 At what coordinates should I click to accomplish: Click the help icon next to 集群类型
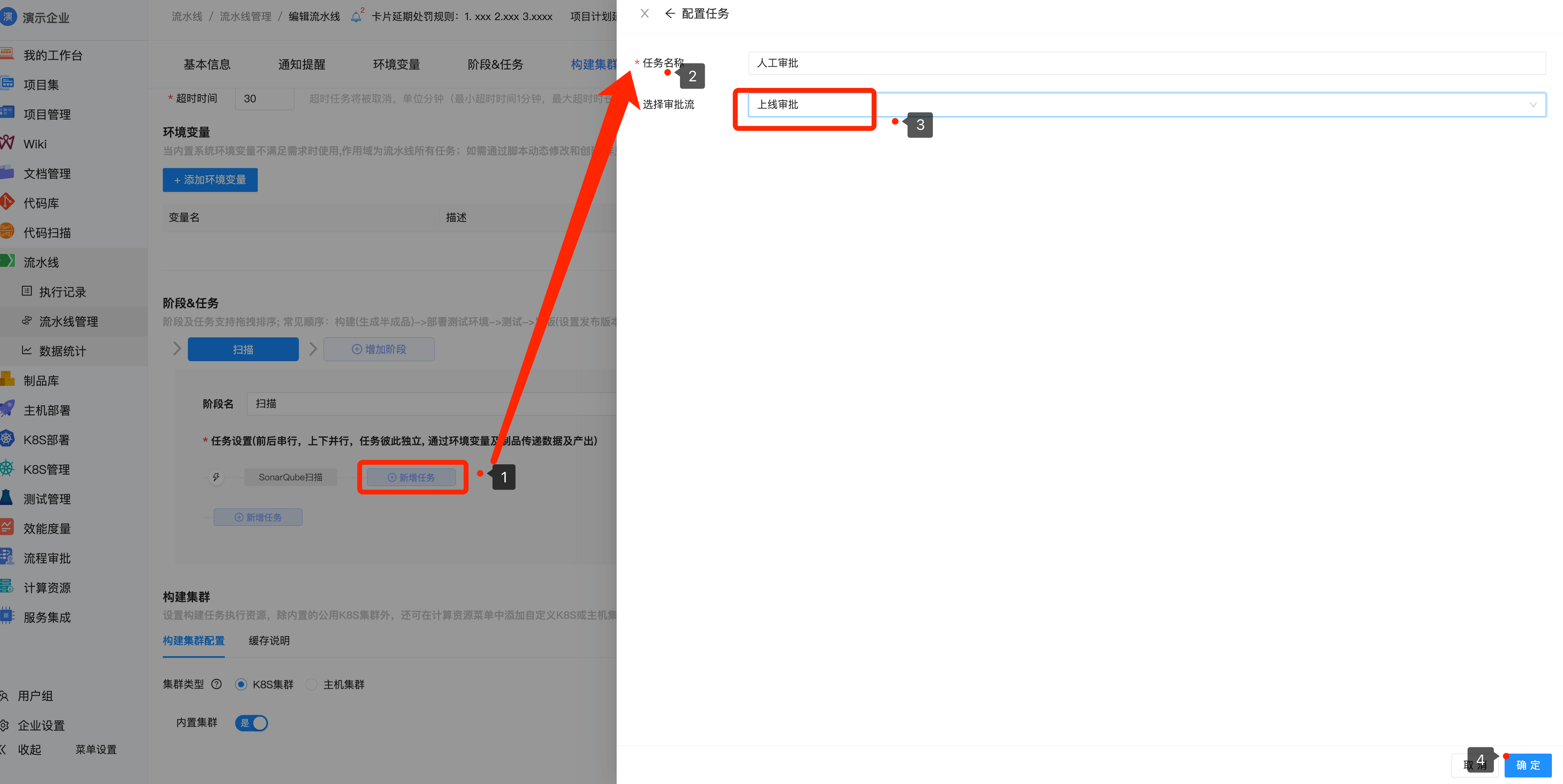tap(217, 684)
